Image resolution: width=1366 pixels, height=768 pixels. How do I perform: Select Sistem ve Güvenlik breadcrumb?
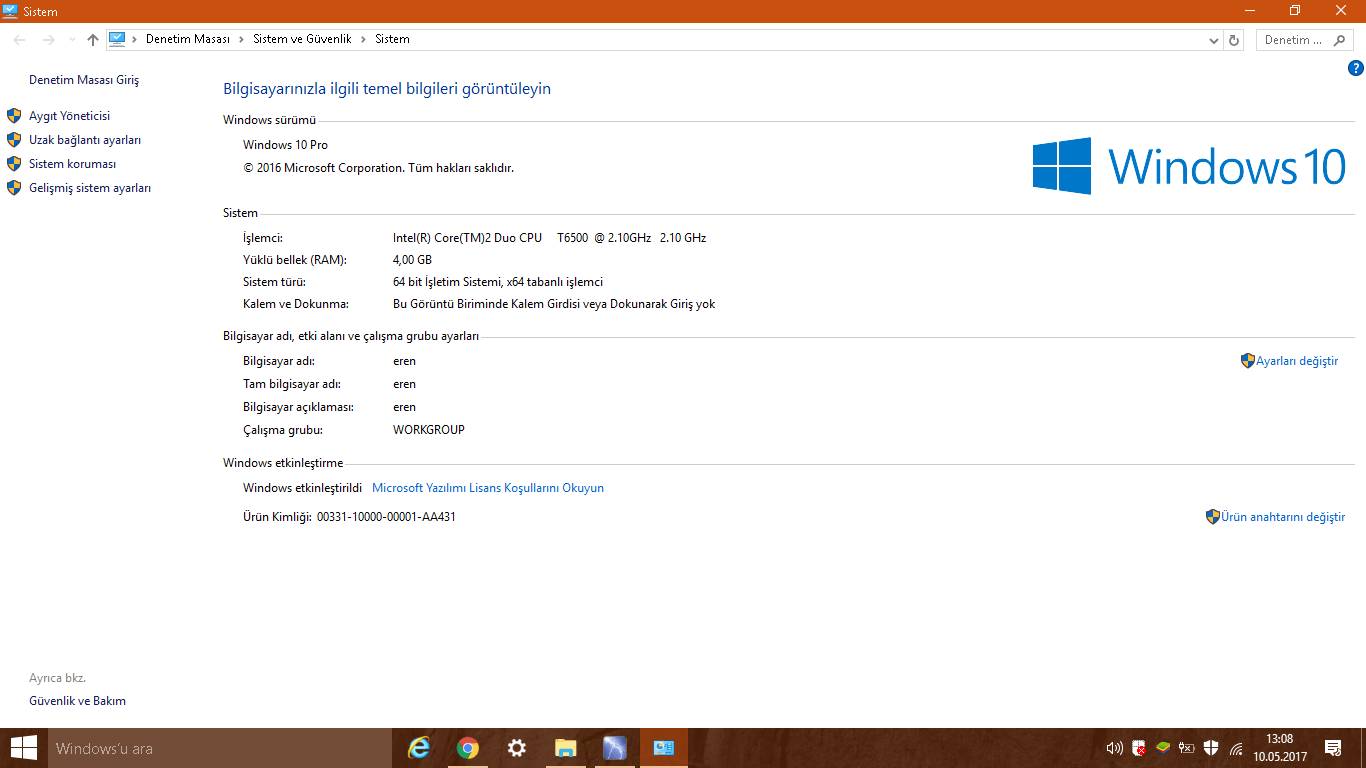click(x=302, y=39)
